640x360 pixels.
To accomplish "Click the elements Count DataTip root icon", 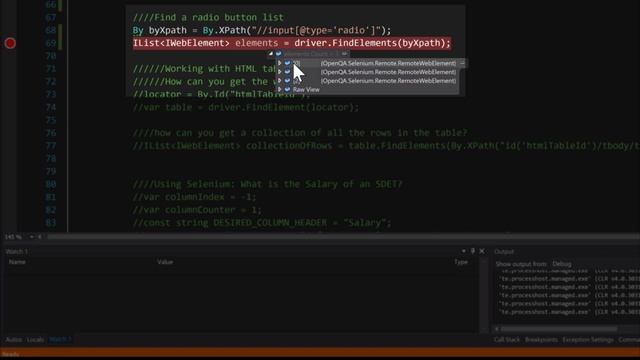I will 278,53.
